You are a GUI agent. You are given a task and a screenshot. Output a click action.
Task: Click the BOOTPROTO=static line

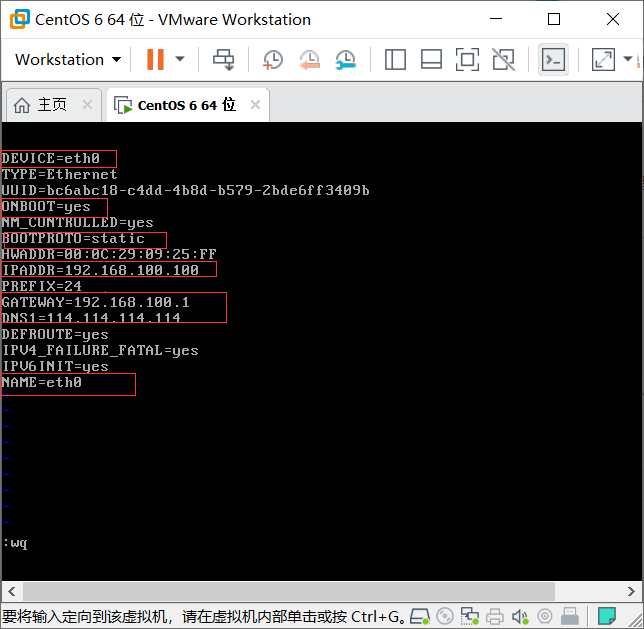pyautogui.click(x=73, y=239)
